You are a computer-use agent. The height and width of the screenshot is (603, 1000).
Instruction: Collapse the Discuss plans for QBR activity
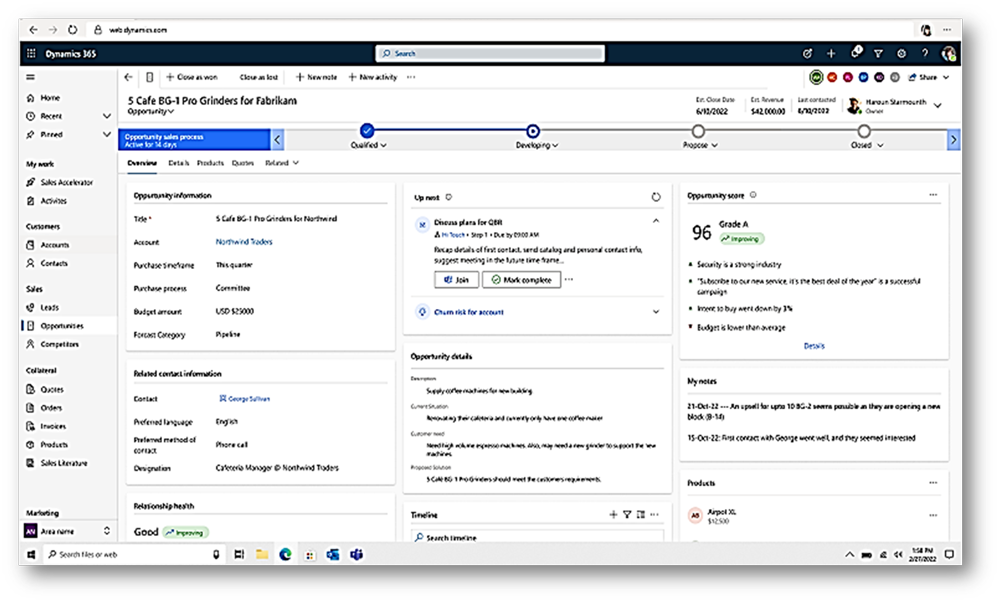tap(656, 221)
